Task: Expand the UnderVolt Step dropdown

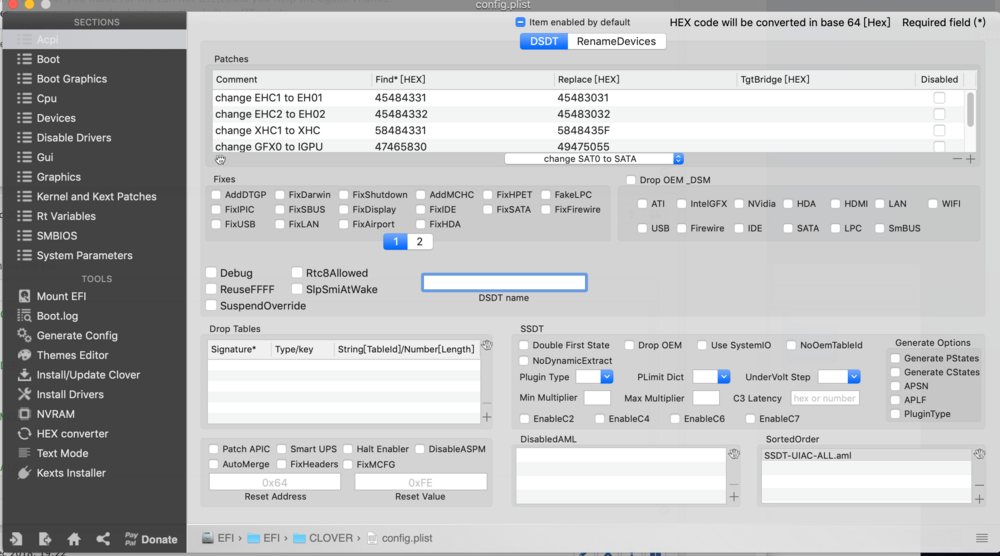Action: coord(853,377)
